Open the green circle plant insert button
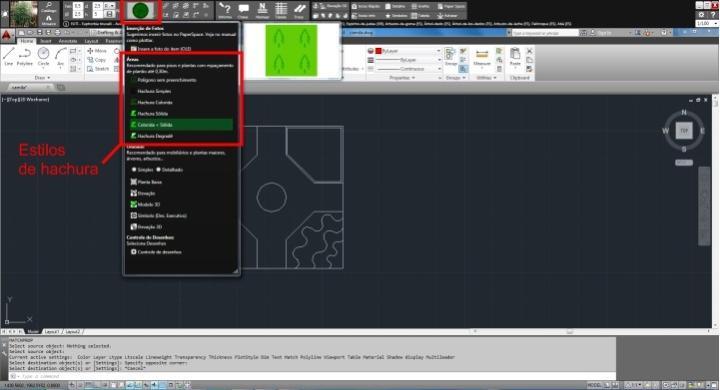The image size is (720, 390). click(x=141, y=10)
